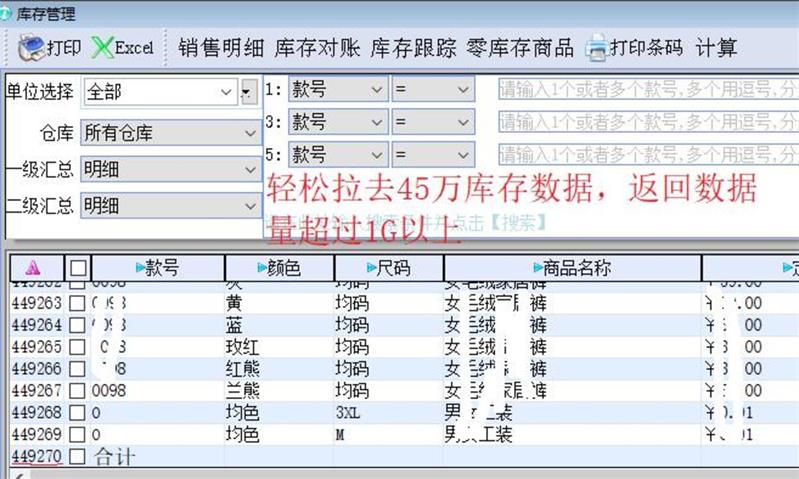Click the printer icon for 打印

[30, 47]
